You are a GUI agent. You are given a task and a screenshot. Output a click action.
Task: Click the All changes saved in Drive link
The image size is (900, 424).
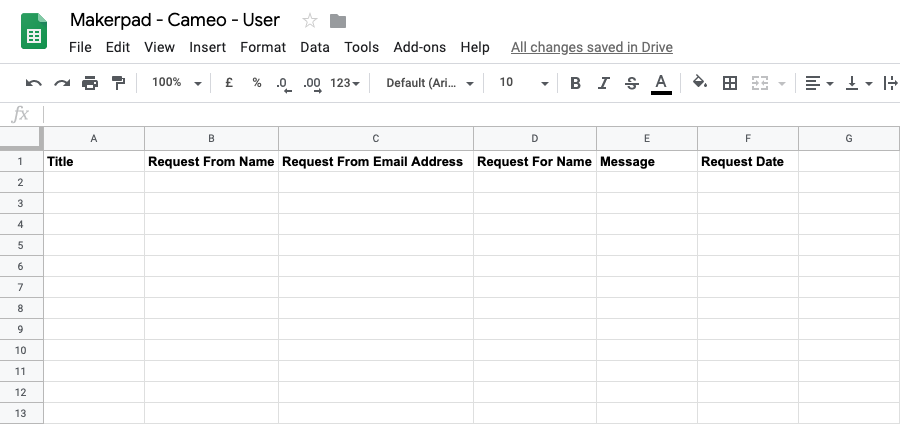click(x=592, y=47)
